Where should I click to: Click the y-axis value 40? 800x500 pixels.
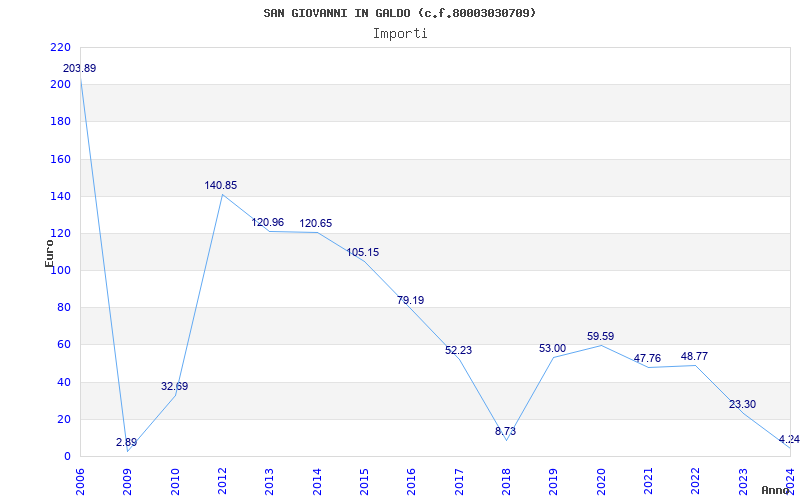pyautogui.click(x=64, y=382)
